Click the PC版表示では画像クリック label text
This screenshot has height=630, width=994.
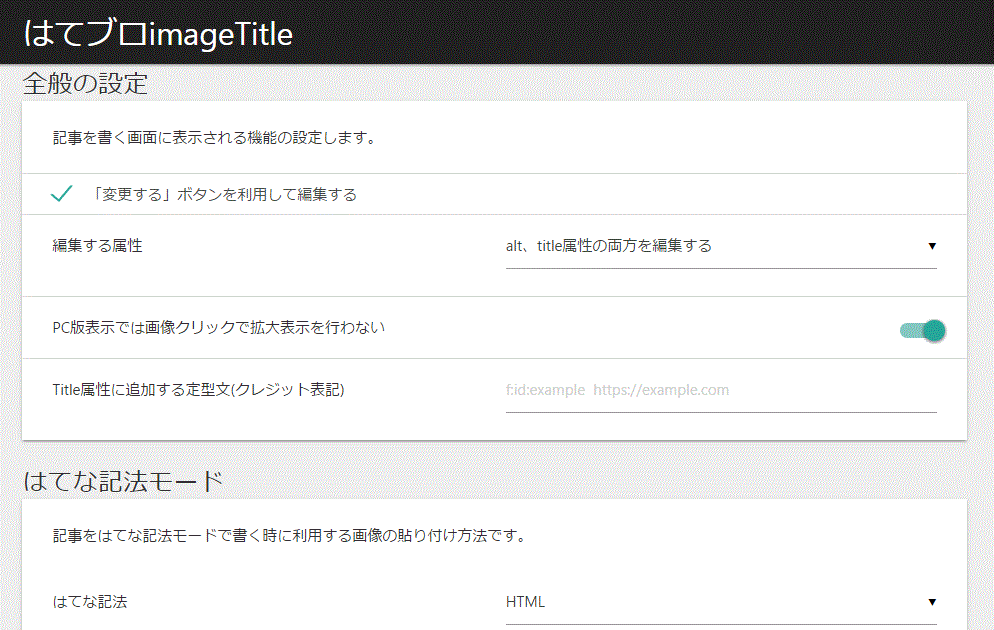[x=219, y=328]
